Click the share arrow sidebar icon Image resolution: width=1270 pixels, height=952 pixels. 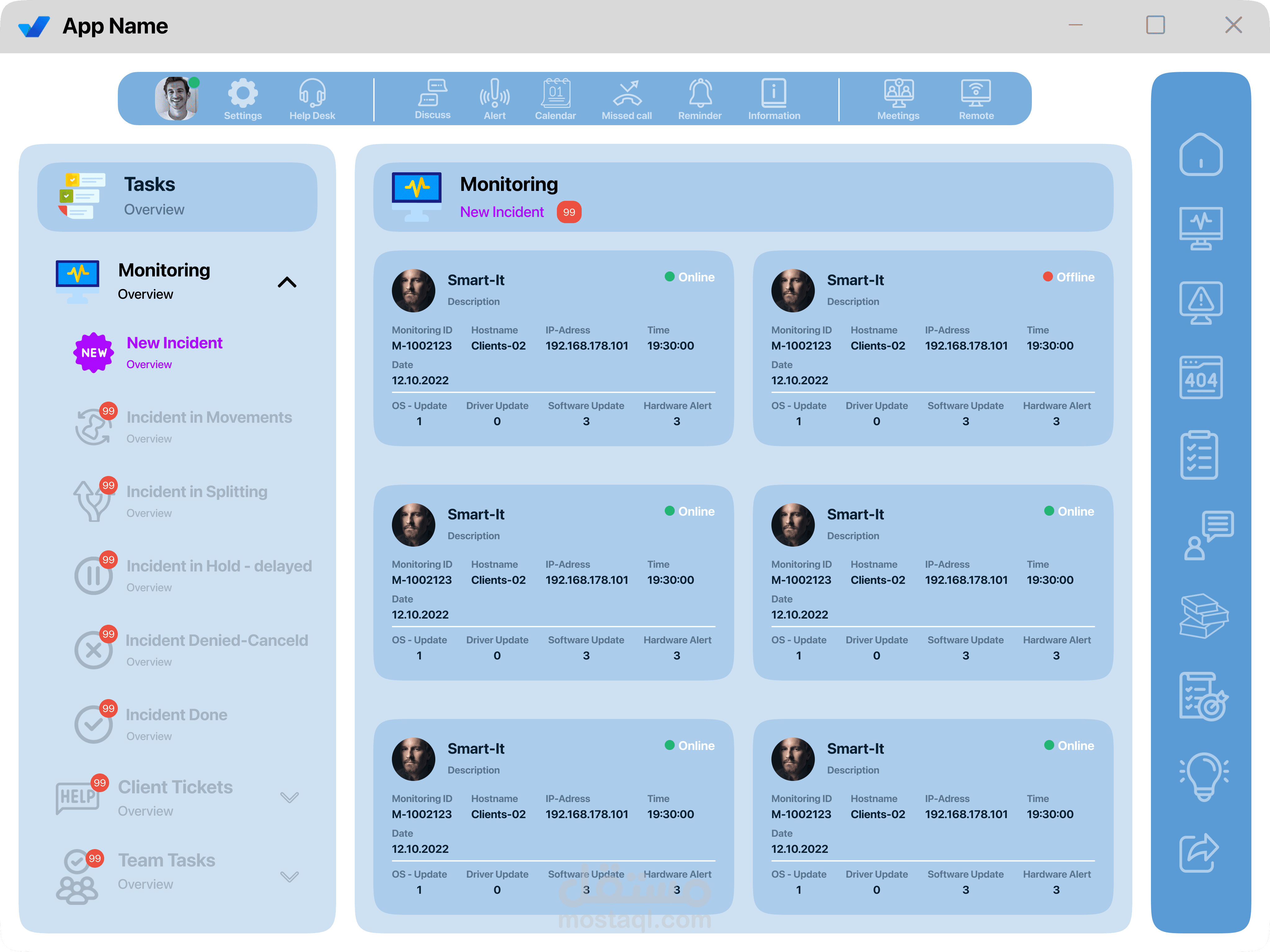coord(1199,852)
